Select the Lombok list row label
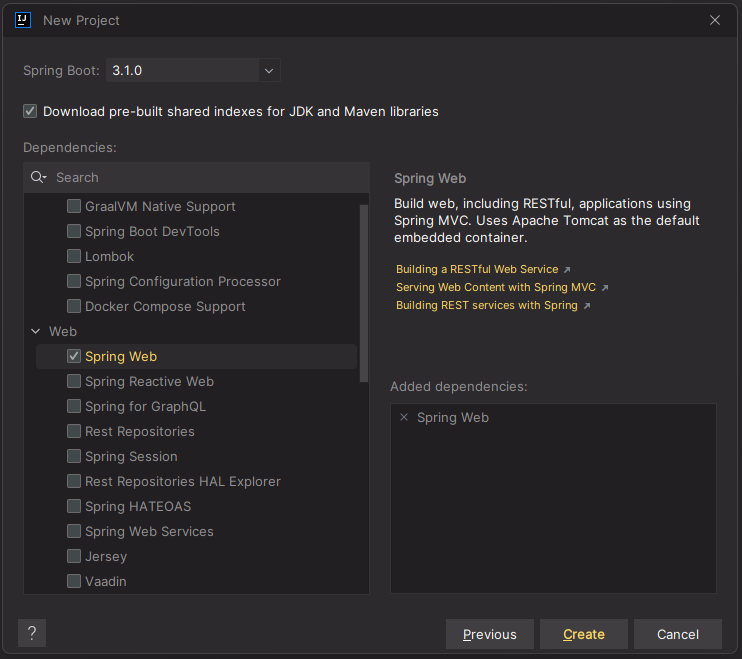The image size is (742, 659). [x=109, y=256]
